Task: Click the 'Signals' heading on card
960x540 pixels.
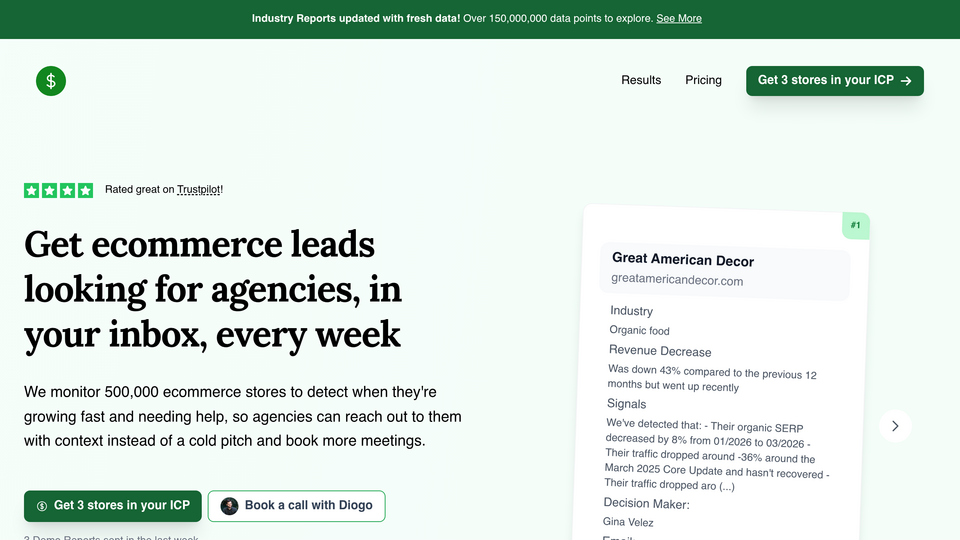Action: (x=626, y=403)
